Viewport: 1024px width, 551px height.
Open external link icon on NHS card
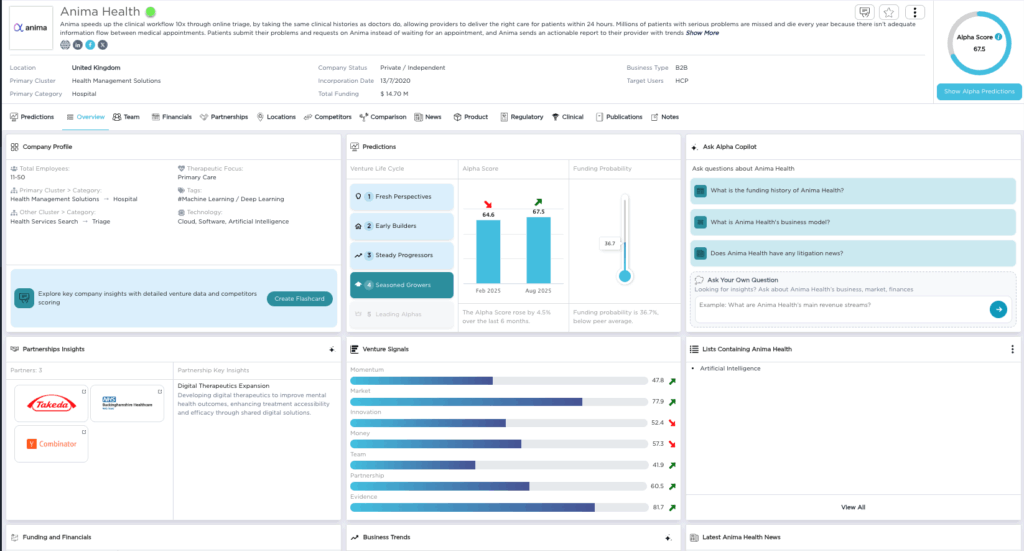[159, 392]
